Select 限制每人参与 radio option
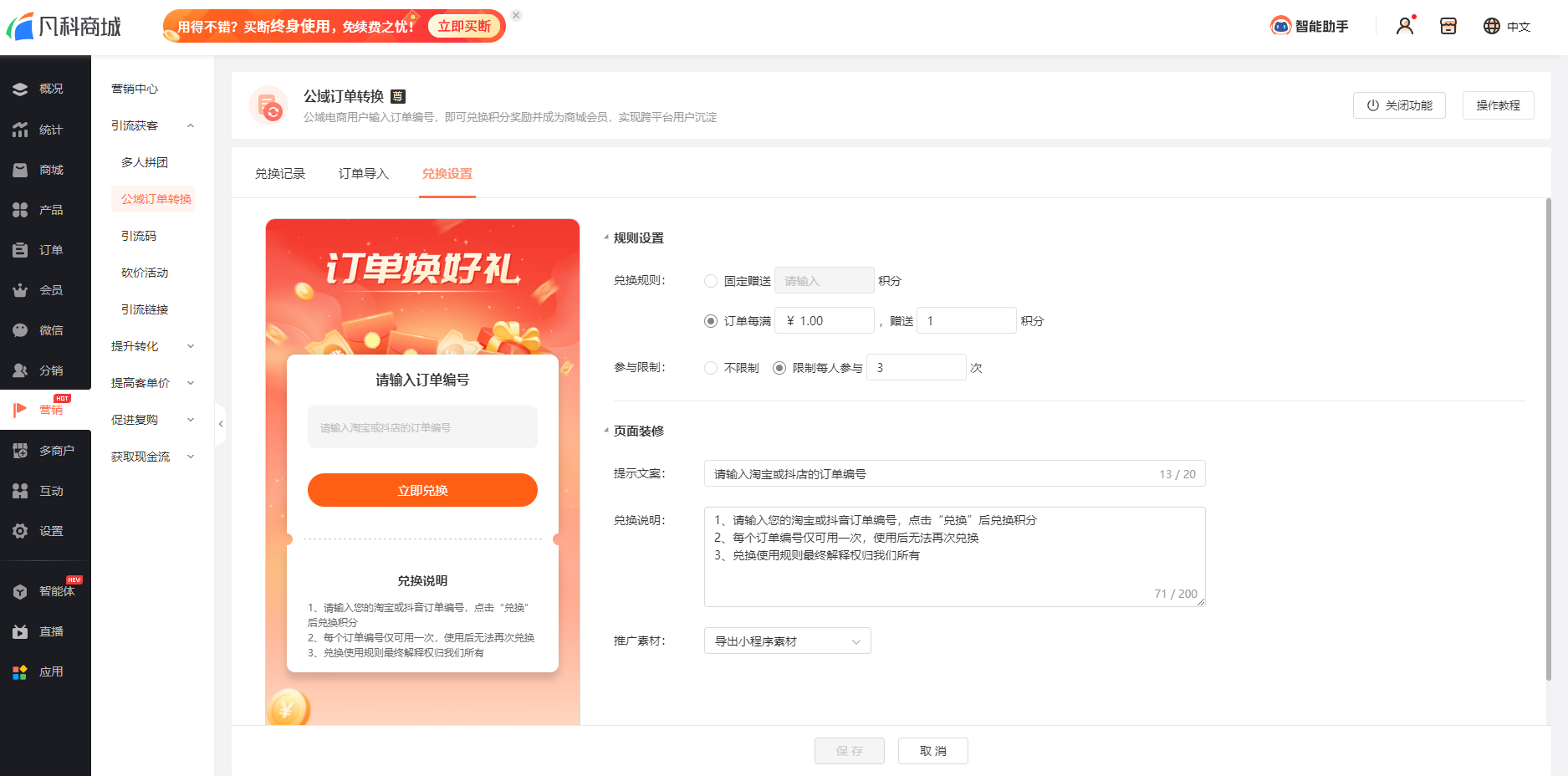Screen dimensions: 1568x776 (x=779, y=368)
